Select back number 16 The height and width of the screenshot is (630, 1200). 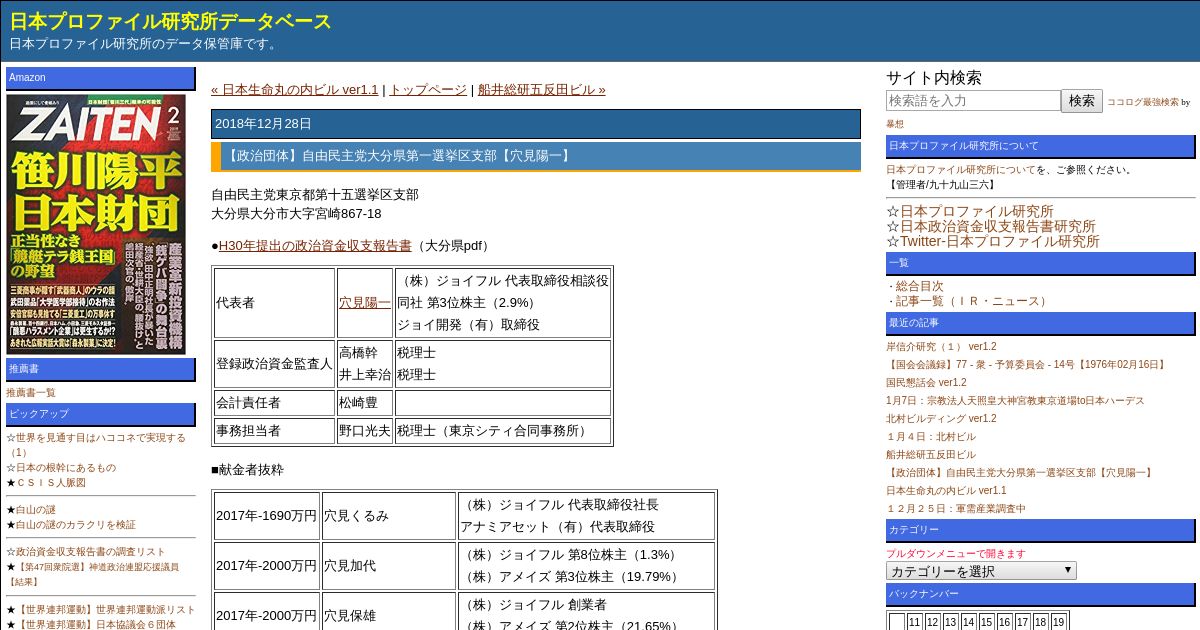click(x=1004, y=622)
